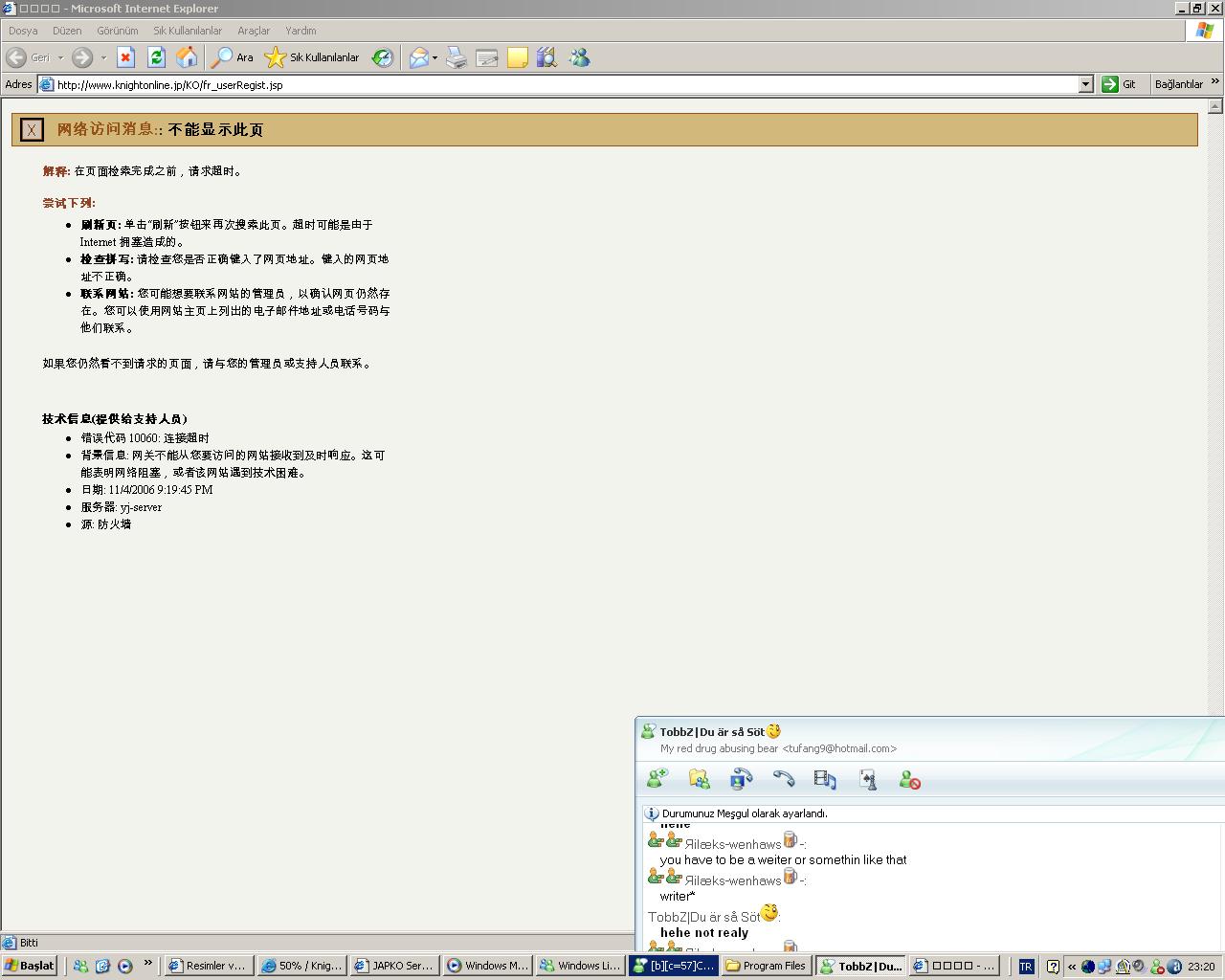1225x980 pixels.
Task: Click the Bitti status bar text
Action: 29,943
